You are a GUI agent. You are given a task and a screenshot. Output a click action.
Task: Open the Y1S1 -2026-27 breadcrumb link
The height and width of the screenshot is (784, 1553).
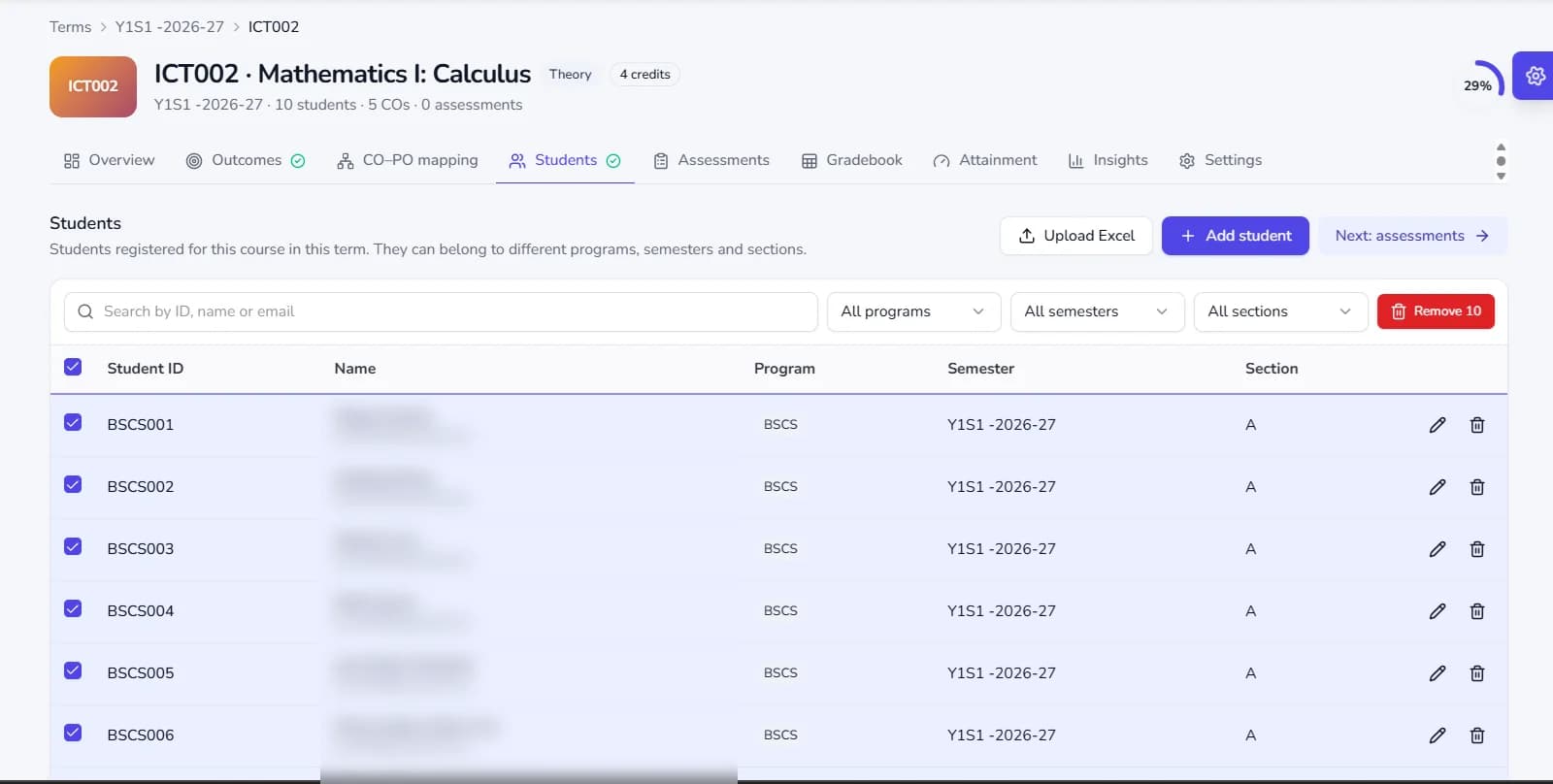pos(170,27)
